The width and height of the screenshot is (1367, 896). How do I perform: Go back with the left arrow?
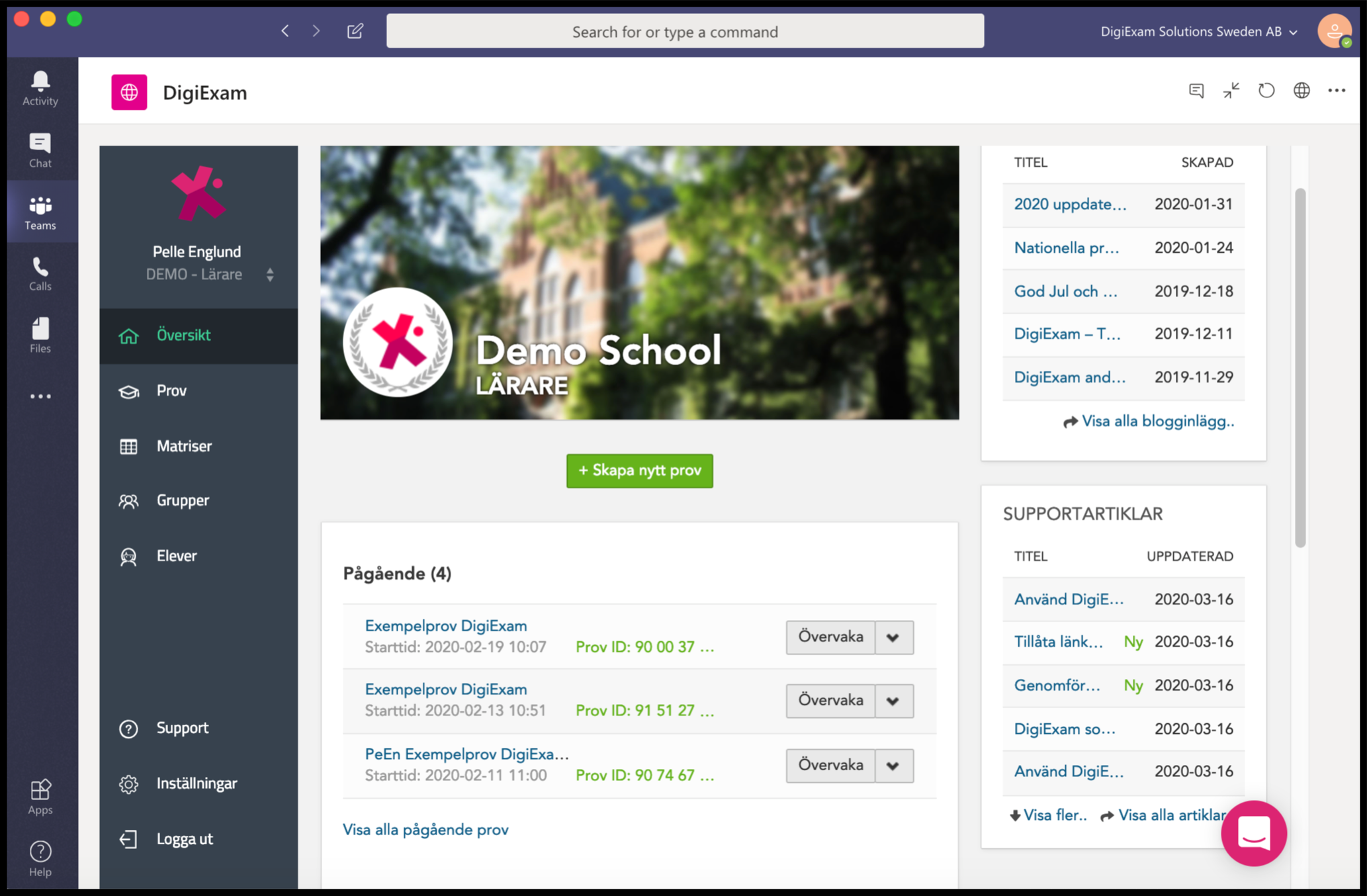tap(285, 30)
